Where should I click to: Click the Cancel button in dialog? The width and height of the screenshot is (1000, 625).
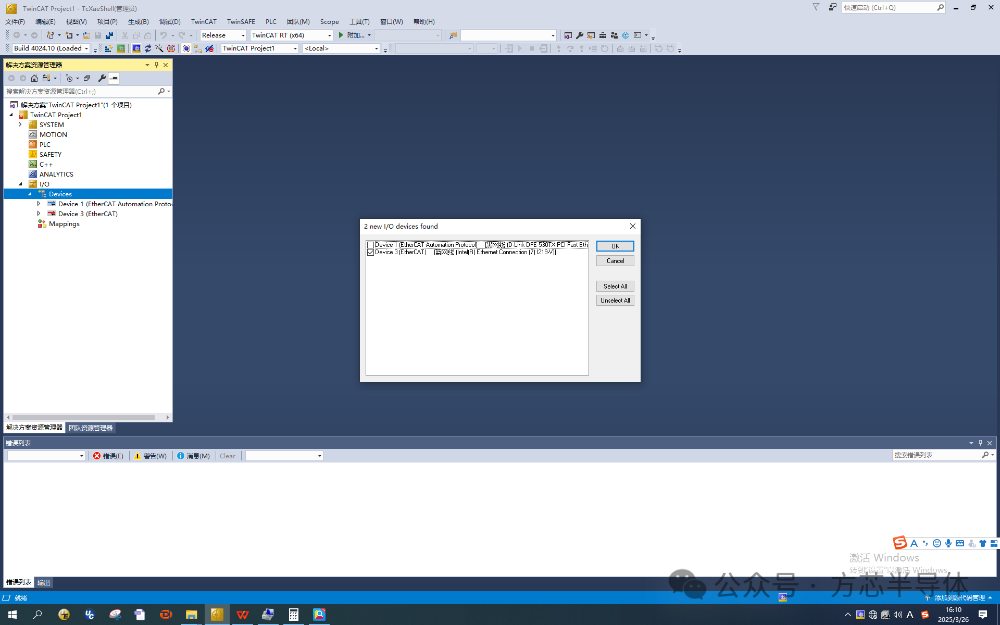pos(615,261)
